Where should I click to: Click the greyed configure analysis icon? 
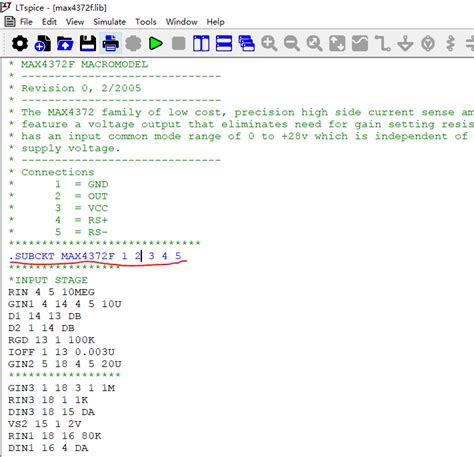(x=133, y=44)
